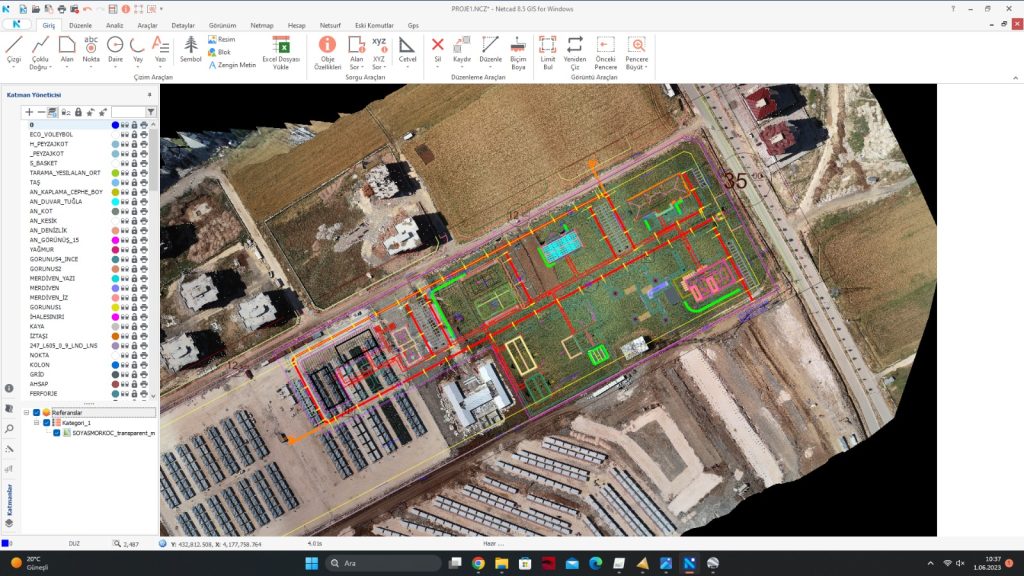Viewport: 1024px width, 576px height.
Task: Toggle lock on KOLON layer
Action: (135, 365)
